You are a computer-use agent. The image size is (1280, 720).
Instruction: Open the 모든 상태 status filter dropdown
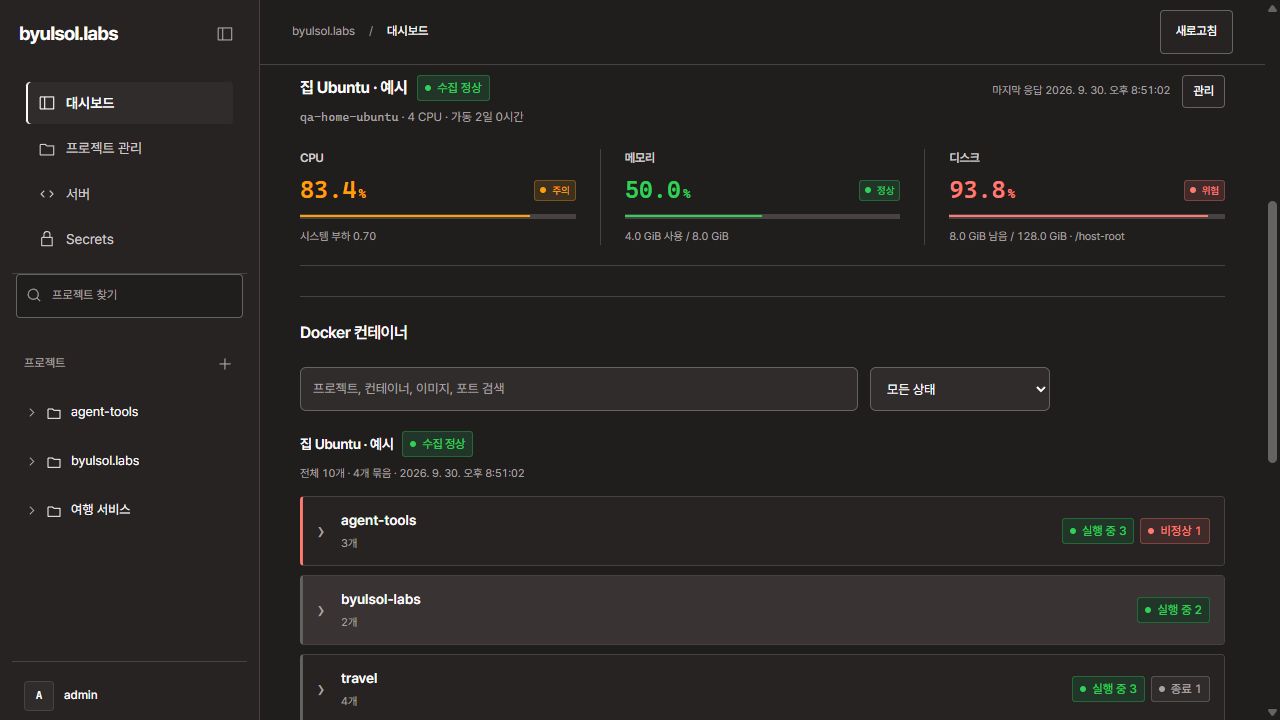tap(960, 389)
